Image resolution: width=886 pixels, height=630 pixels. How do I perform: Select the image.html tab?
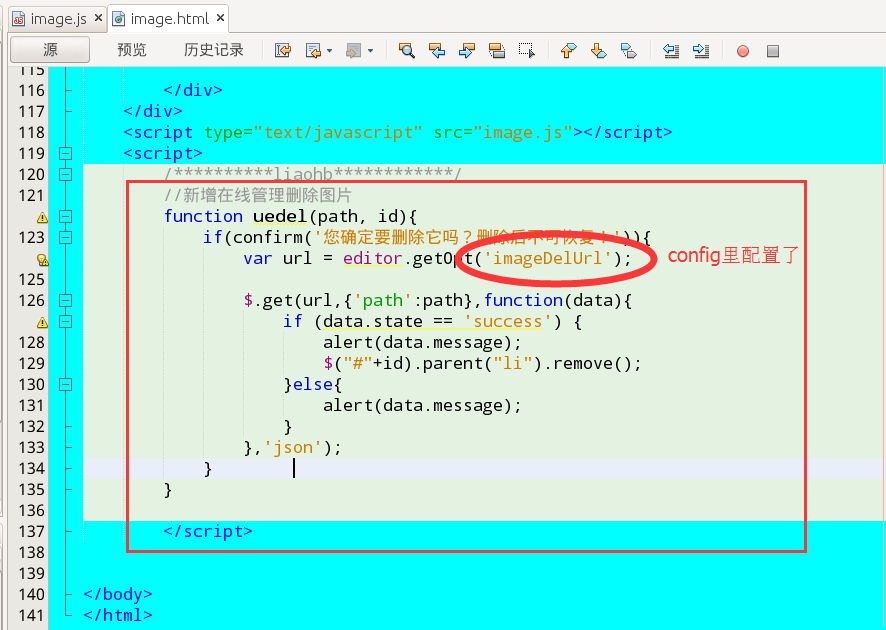click(x=170, y=19)
